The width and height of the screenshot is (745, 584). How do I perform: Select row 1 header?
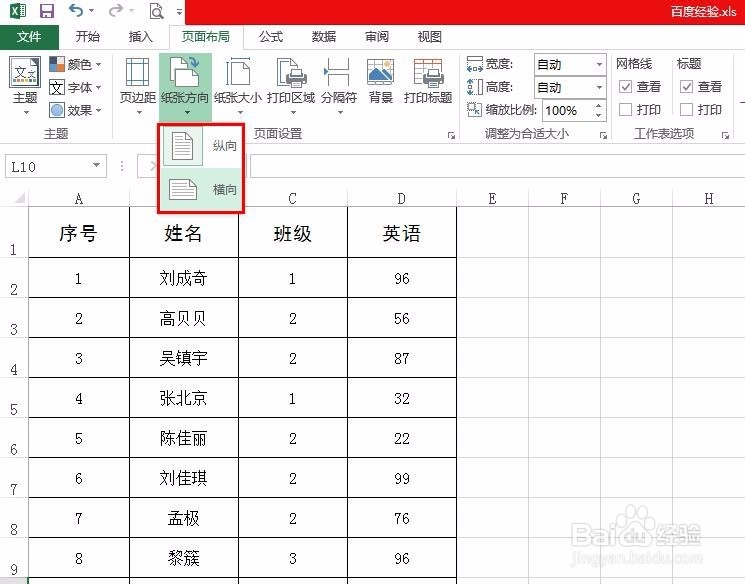pos(14,233)
